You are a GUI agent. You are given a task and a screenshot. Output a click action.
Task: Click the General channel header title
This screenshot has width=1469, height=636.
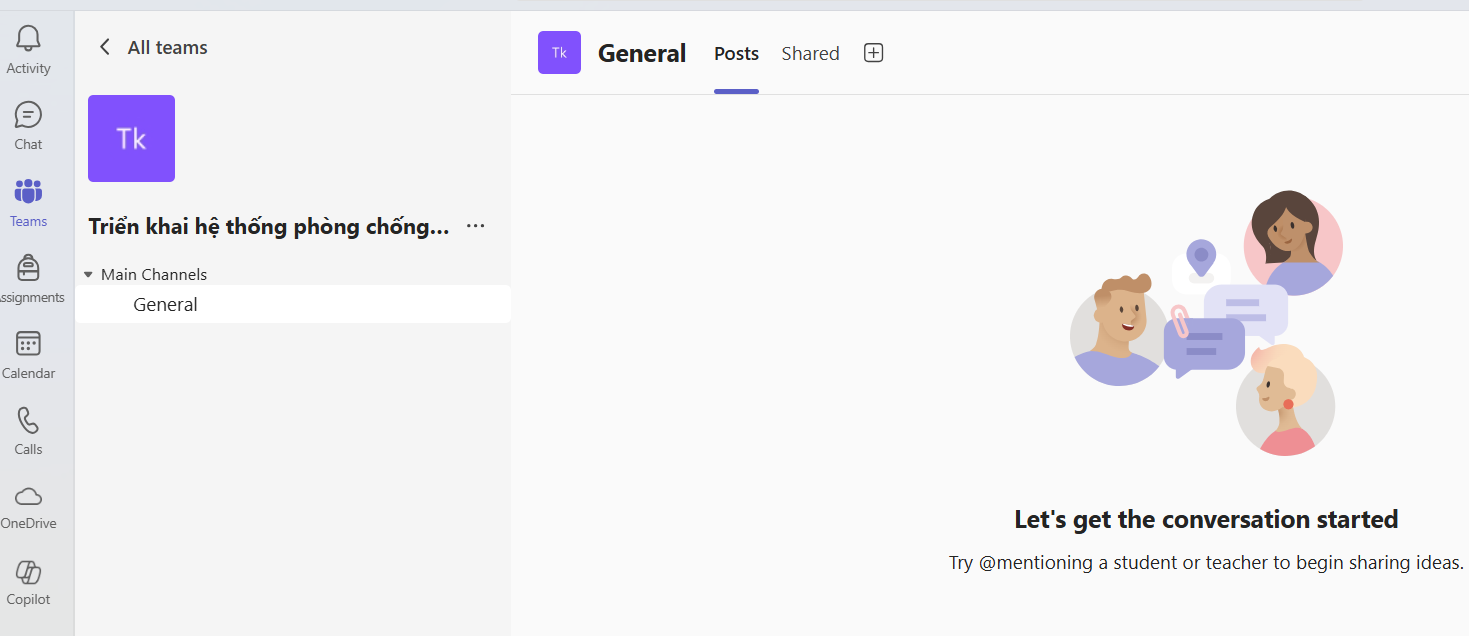(642, 53)
